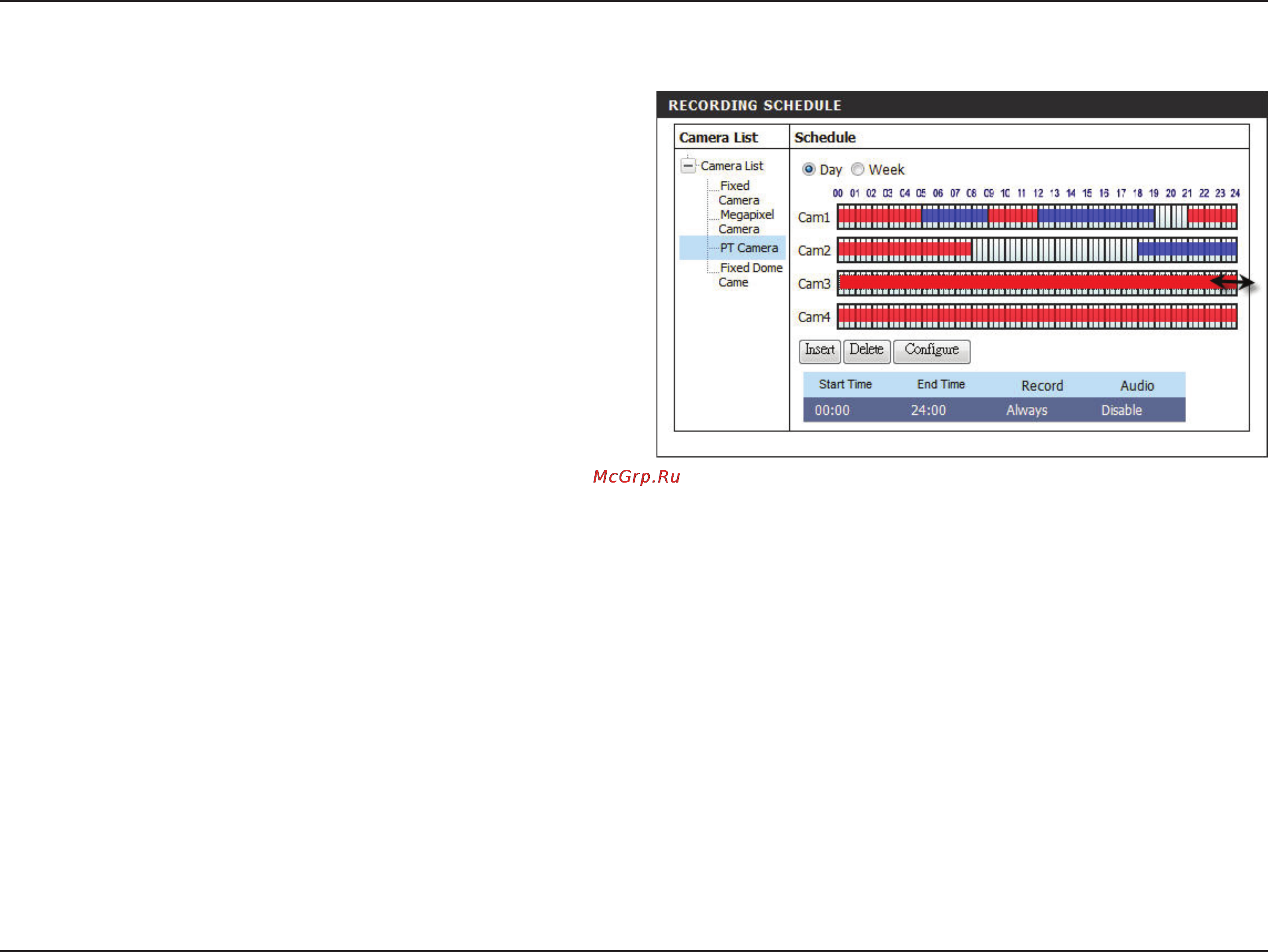Click the Disable audio cell
This screenshot has width=1268, height=952.
coord(1121,410)
